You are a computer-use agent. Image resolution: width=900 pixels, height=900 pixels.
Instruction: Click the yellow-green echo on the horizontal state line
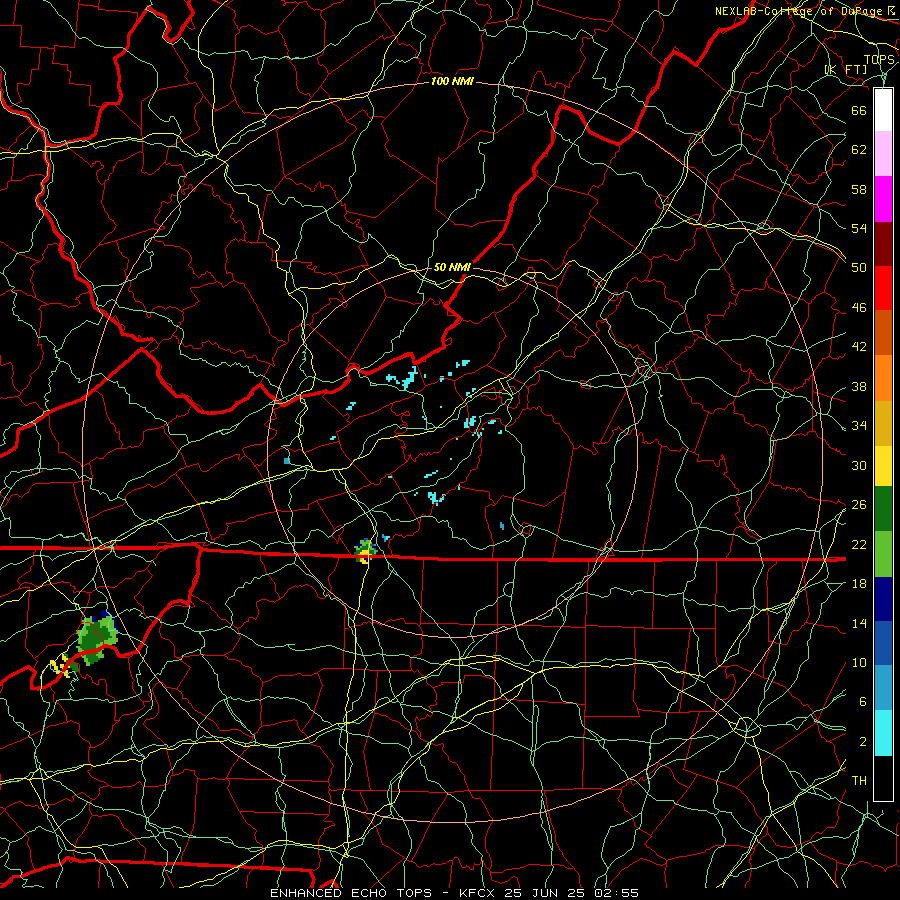coord(366,552)
